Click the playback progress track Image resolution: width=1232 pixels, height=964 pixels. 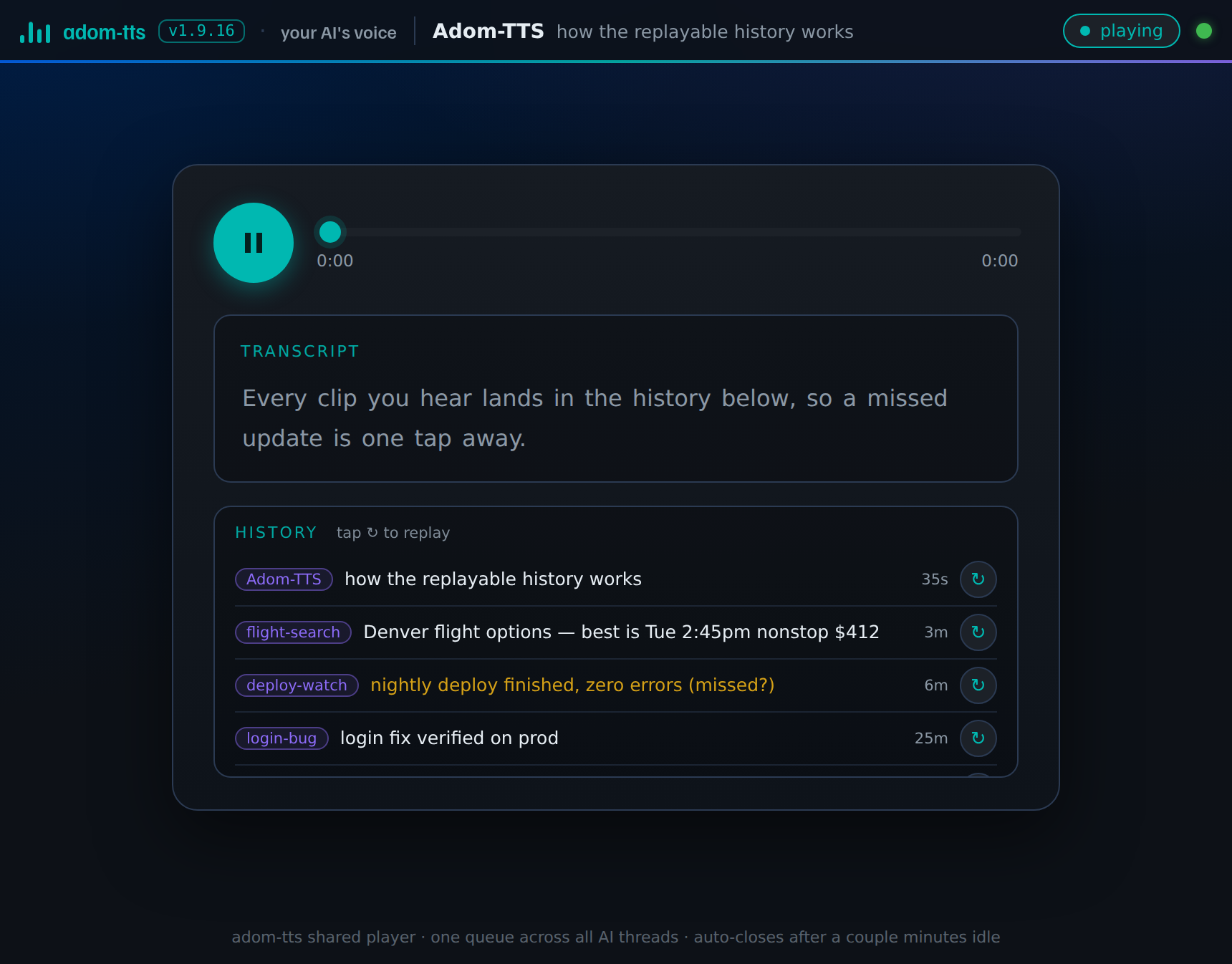coord(669,232)
